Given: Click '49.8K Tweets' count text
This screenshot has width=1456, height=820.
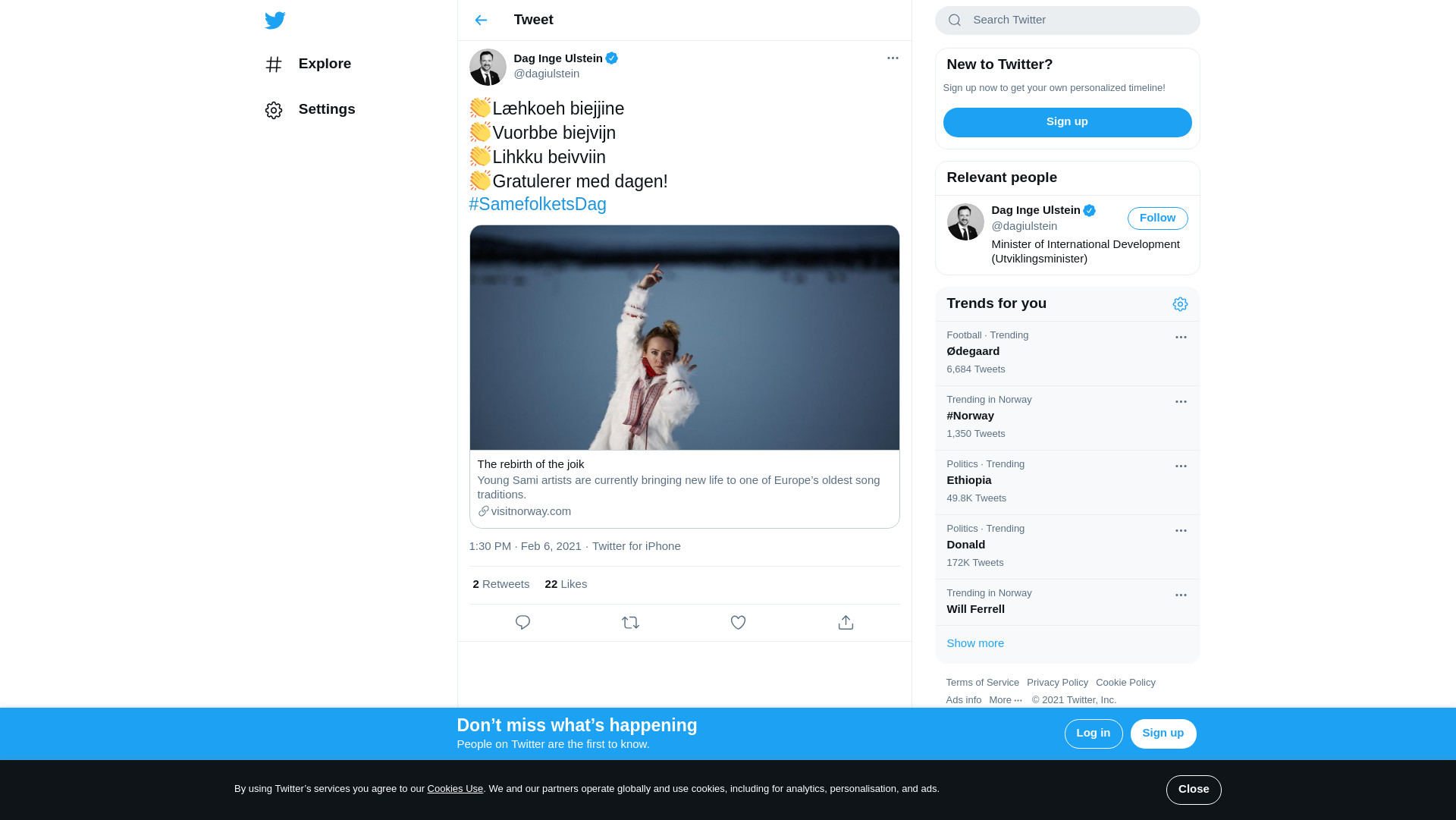Looking at the screenshot, I should pyautogui.click(x=976, y=498).
